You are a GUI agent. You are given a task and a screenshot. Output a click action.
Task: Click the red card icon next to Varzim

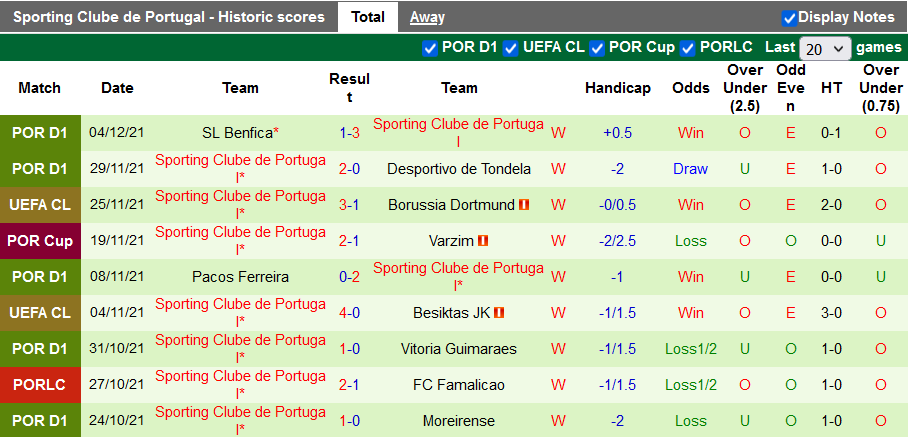pyautogui.click(x=483, y=241)
